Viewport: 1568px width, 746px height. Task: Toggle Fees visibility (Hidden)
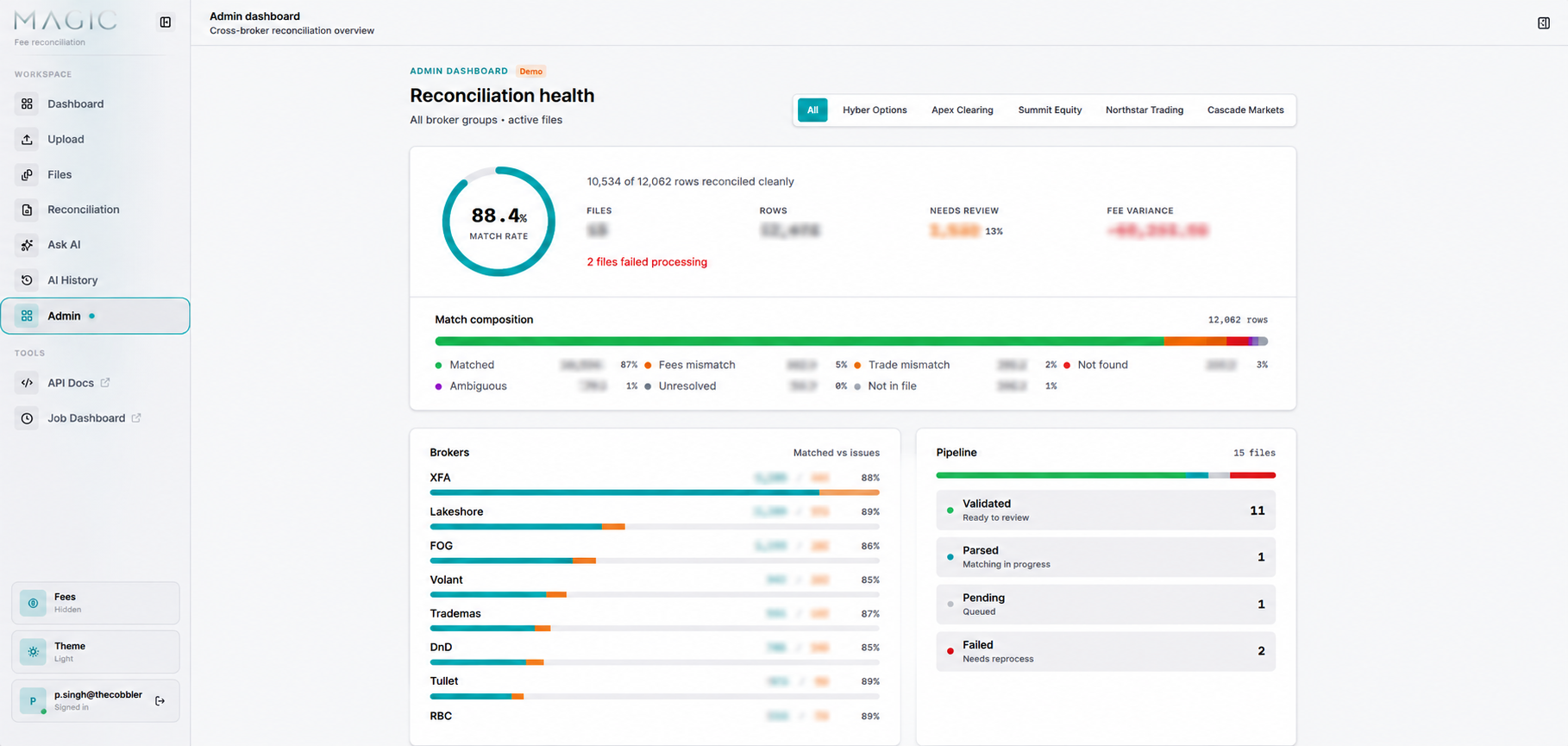click(96, 603)
